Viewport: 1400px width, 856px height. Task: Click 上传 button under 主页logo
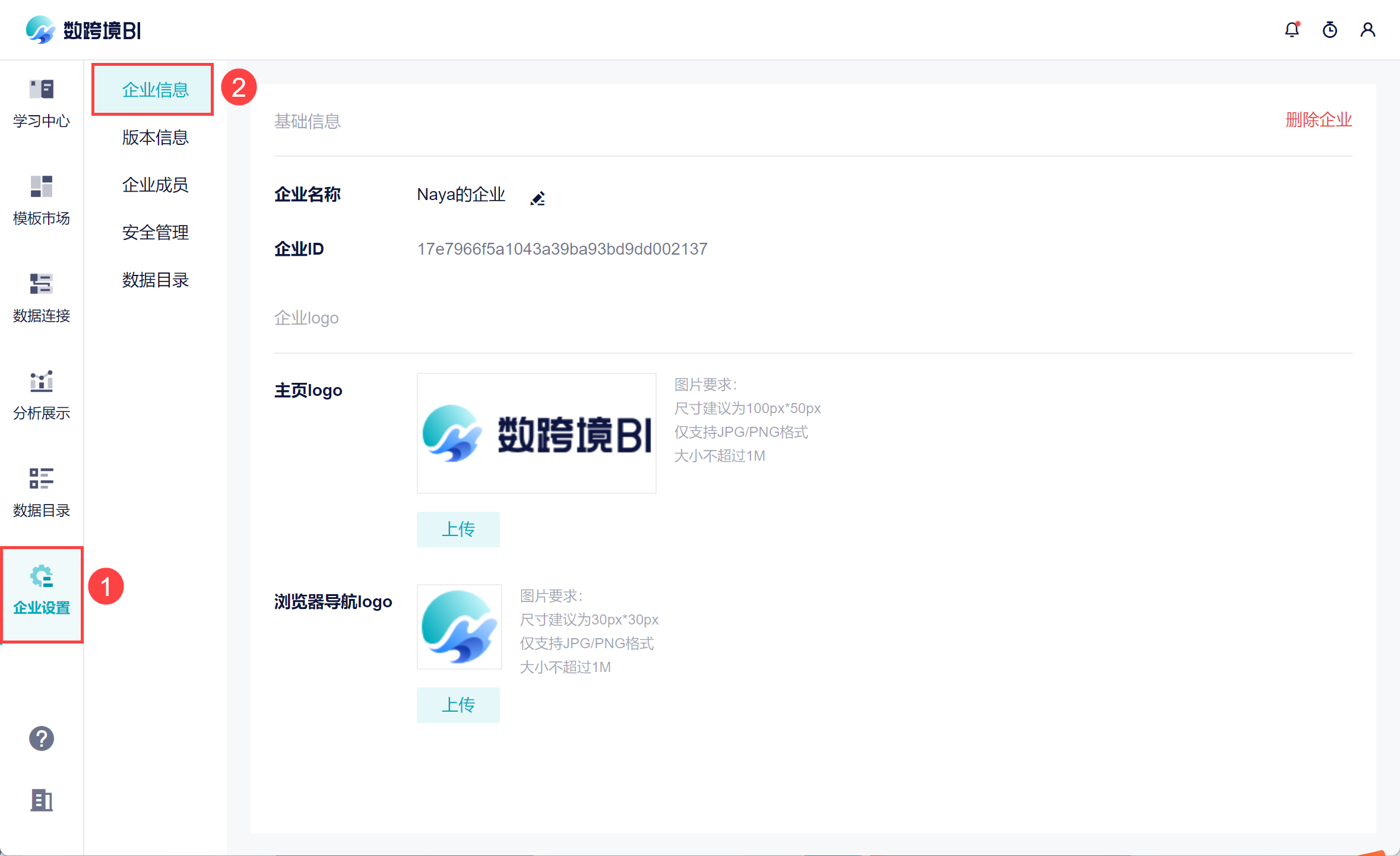tap(458, 529)
